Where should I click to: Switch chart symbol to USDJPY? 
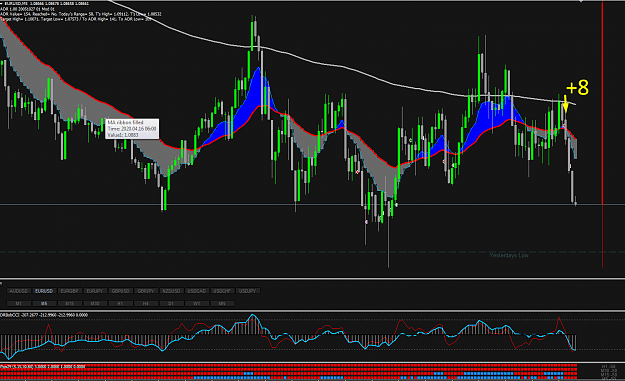[x=247, y=291]
